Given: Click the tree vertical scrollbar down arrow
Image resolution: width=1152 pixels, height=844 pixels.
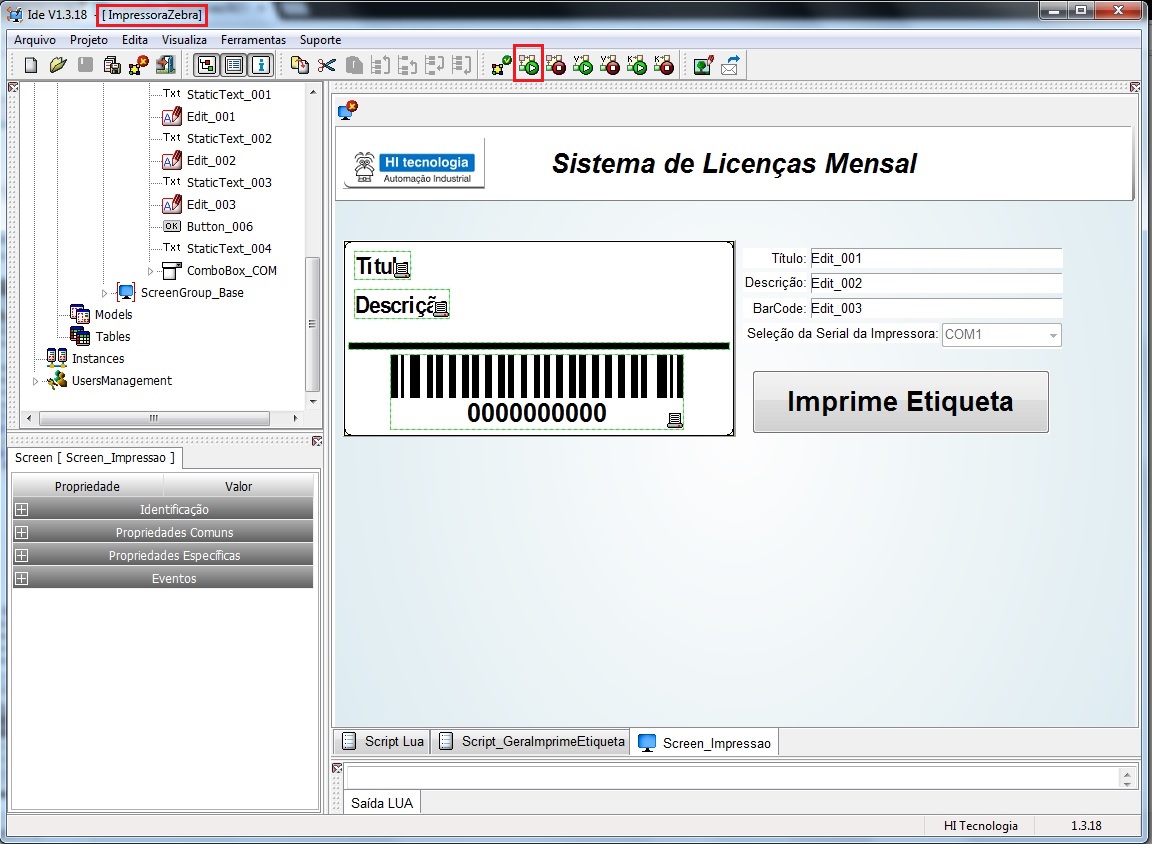Looking at the screenshot, I should [x=313, y=402].
